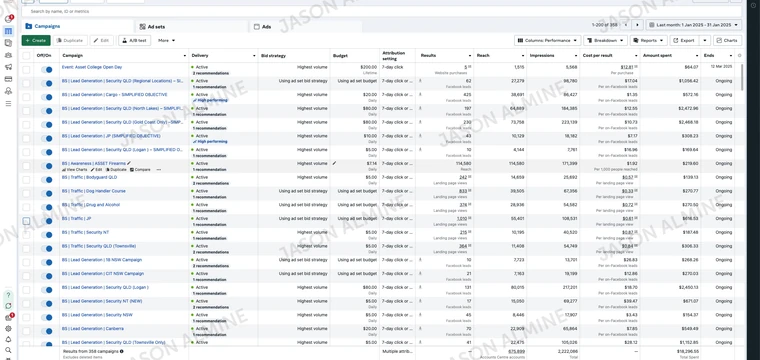Click the High performing tag on Cargo campaign
This screenshot has width=760, height=360.
click(x=211, y=100)
